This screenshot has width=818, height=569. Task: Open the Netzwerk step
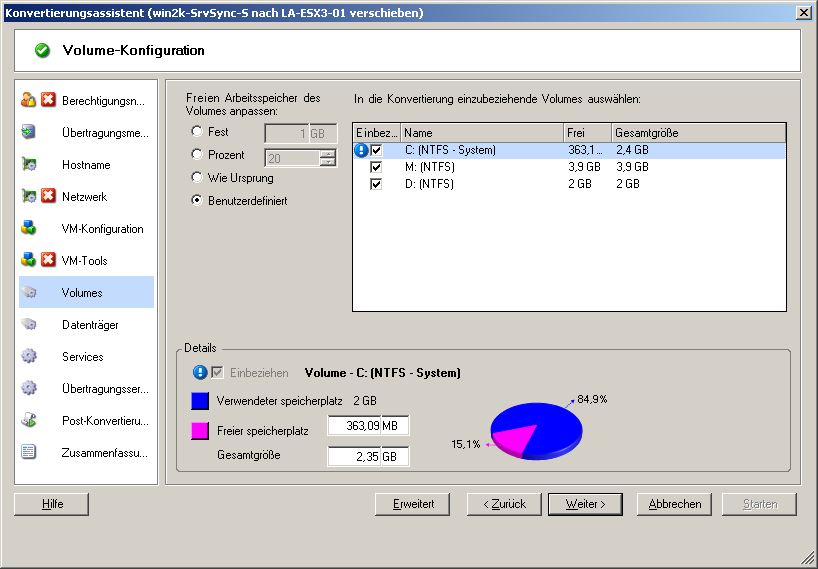point(86,196)
